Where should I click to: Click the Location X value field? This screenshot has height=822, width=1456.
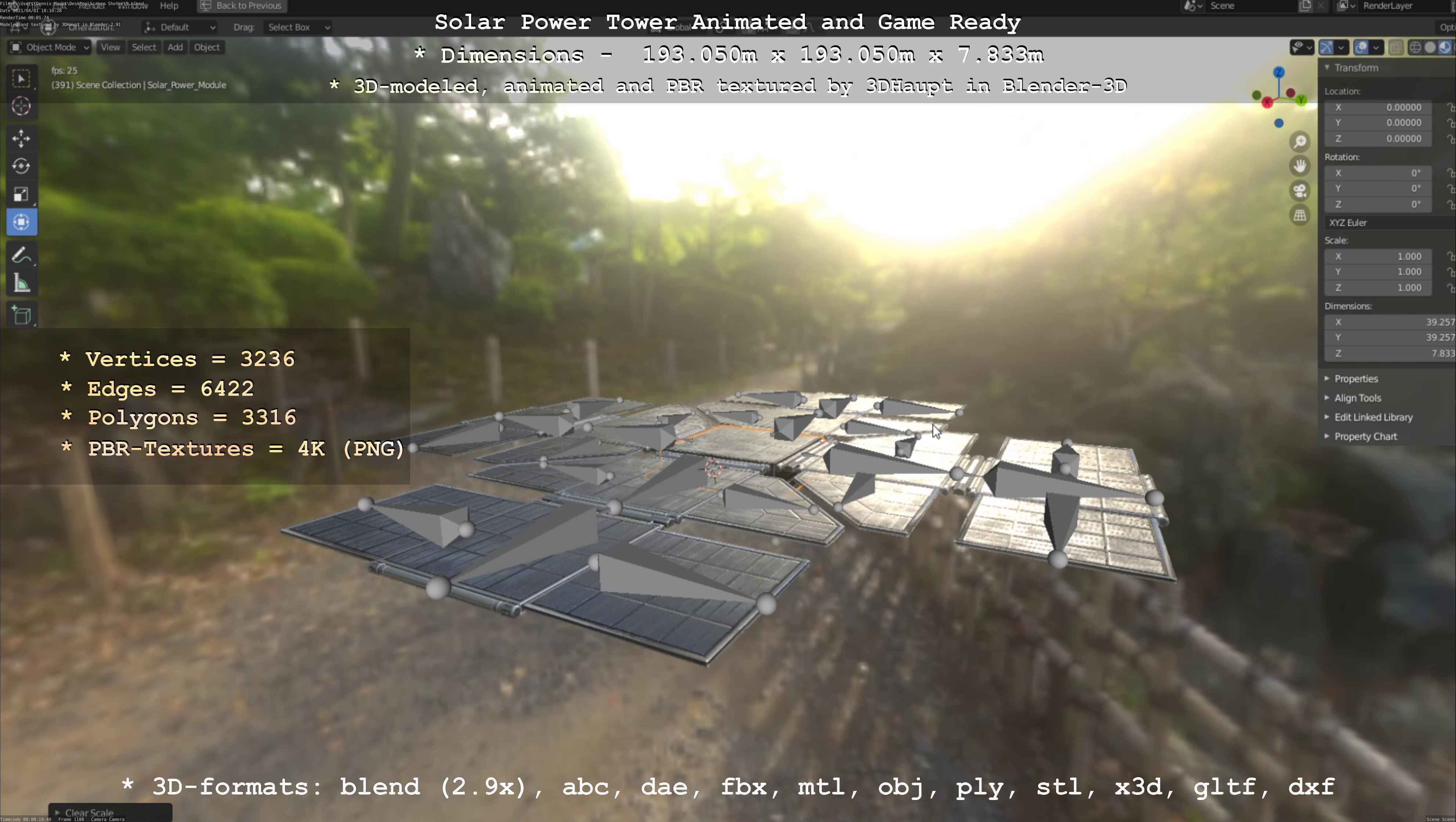click(x=1378, y=107)
